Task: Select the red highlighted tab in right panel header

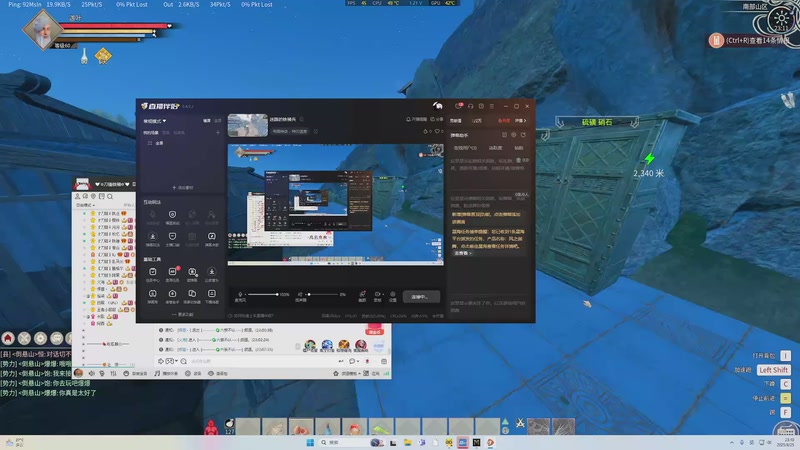Action: tap(504, 121)
